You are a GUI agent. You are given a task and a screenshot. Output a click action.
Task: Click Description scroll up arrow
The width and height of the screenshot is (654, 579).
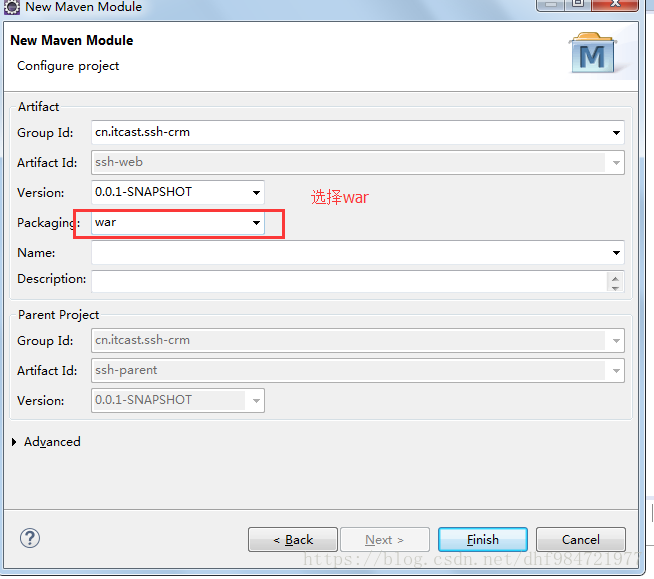pos(615,278)
